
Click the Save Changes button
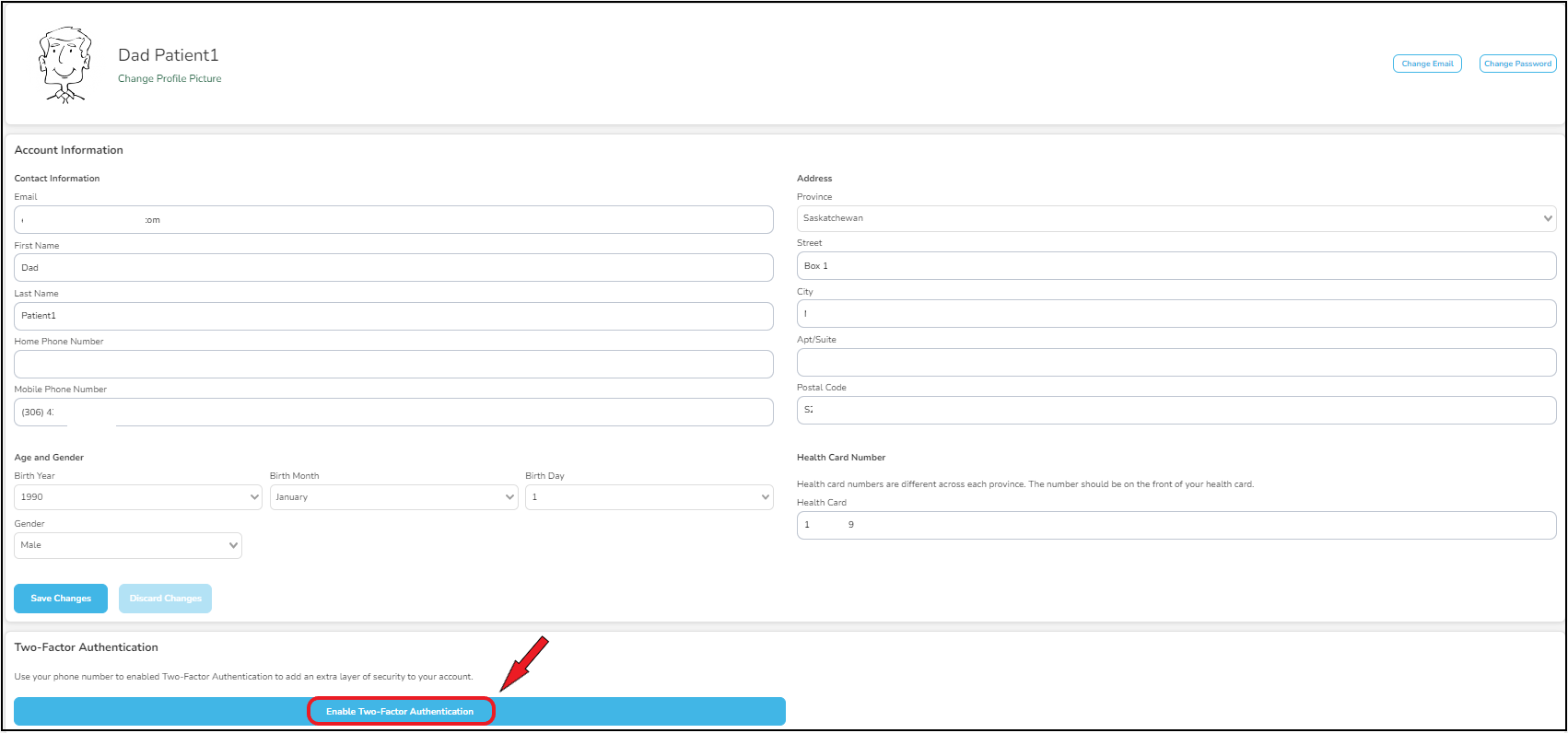61,599
